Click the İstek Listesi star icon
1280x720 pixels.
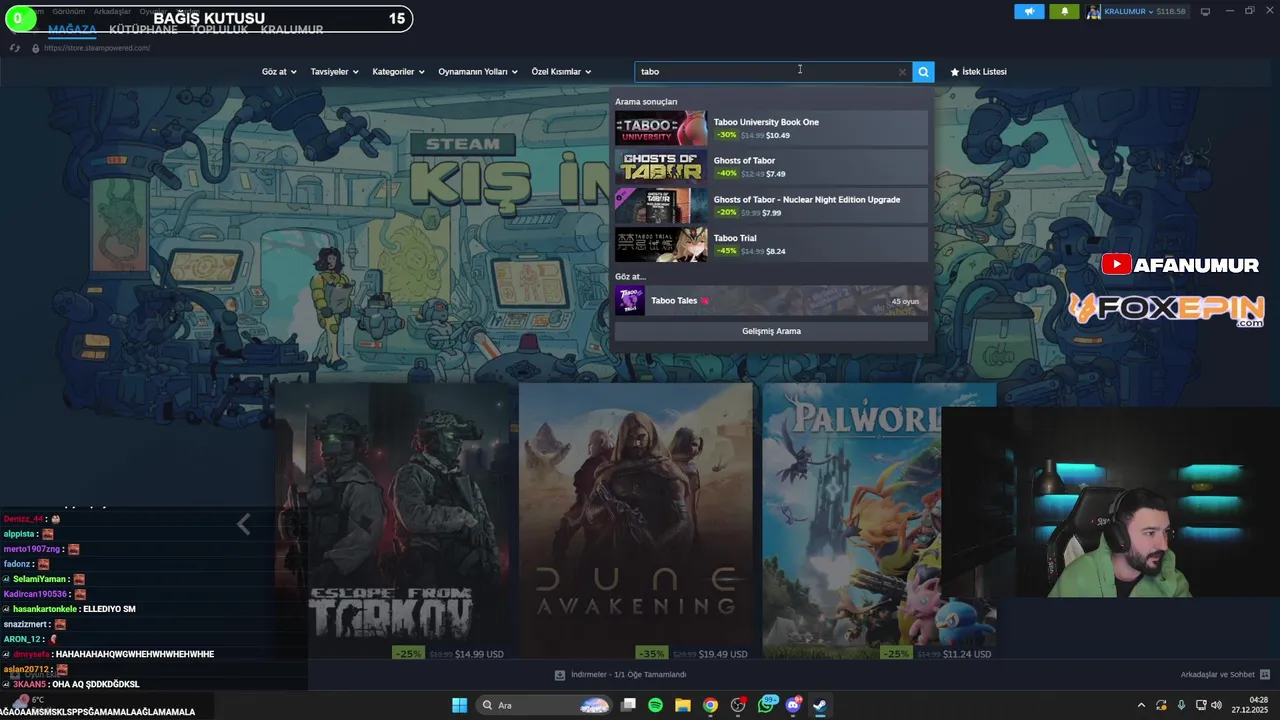point(954,72)
